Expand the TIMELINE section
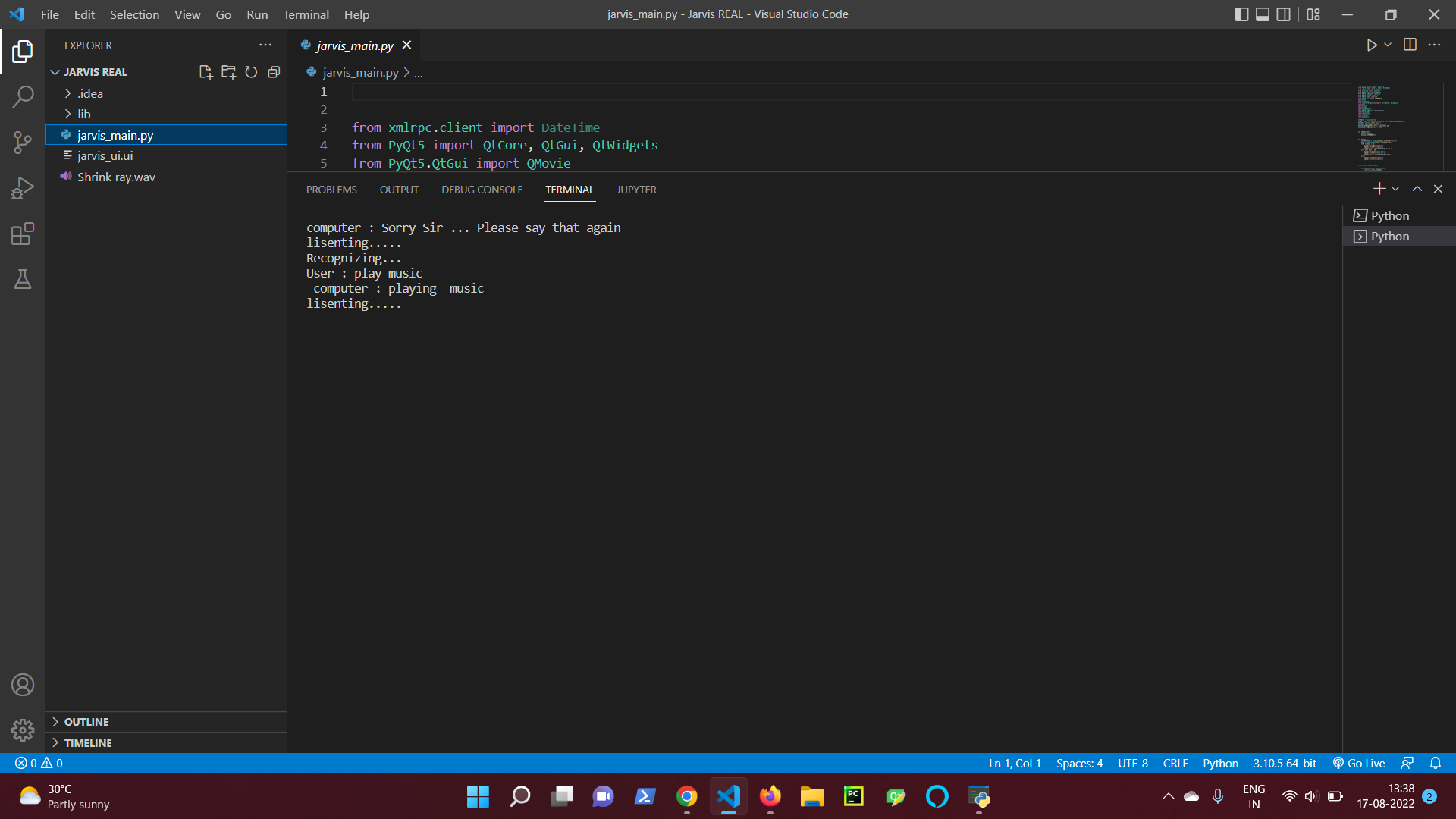Viewport: 1456px width, 819px height. pyautogui.click(x=167, y=743)
